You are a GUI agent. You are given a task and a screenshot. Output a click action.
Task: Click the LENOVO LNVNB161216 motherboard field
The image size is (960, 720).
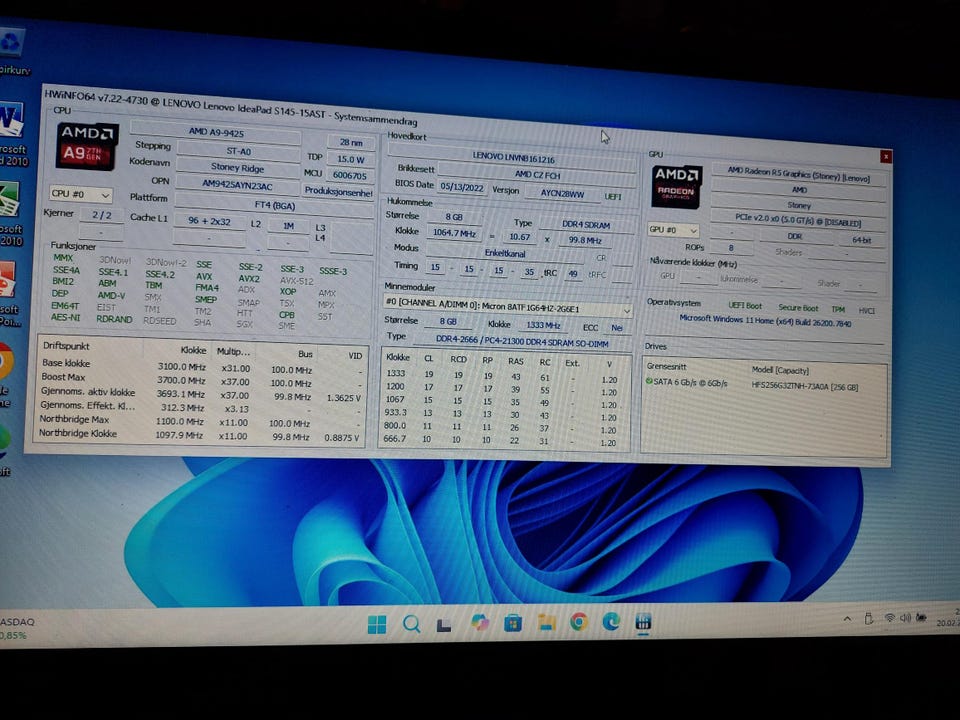click(x=513, y=158)
